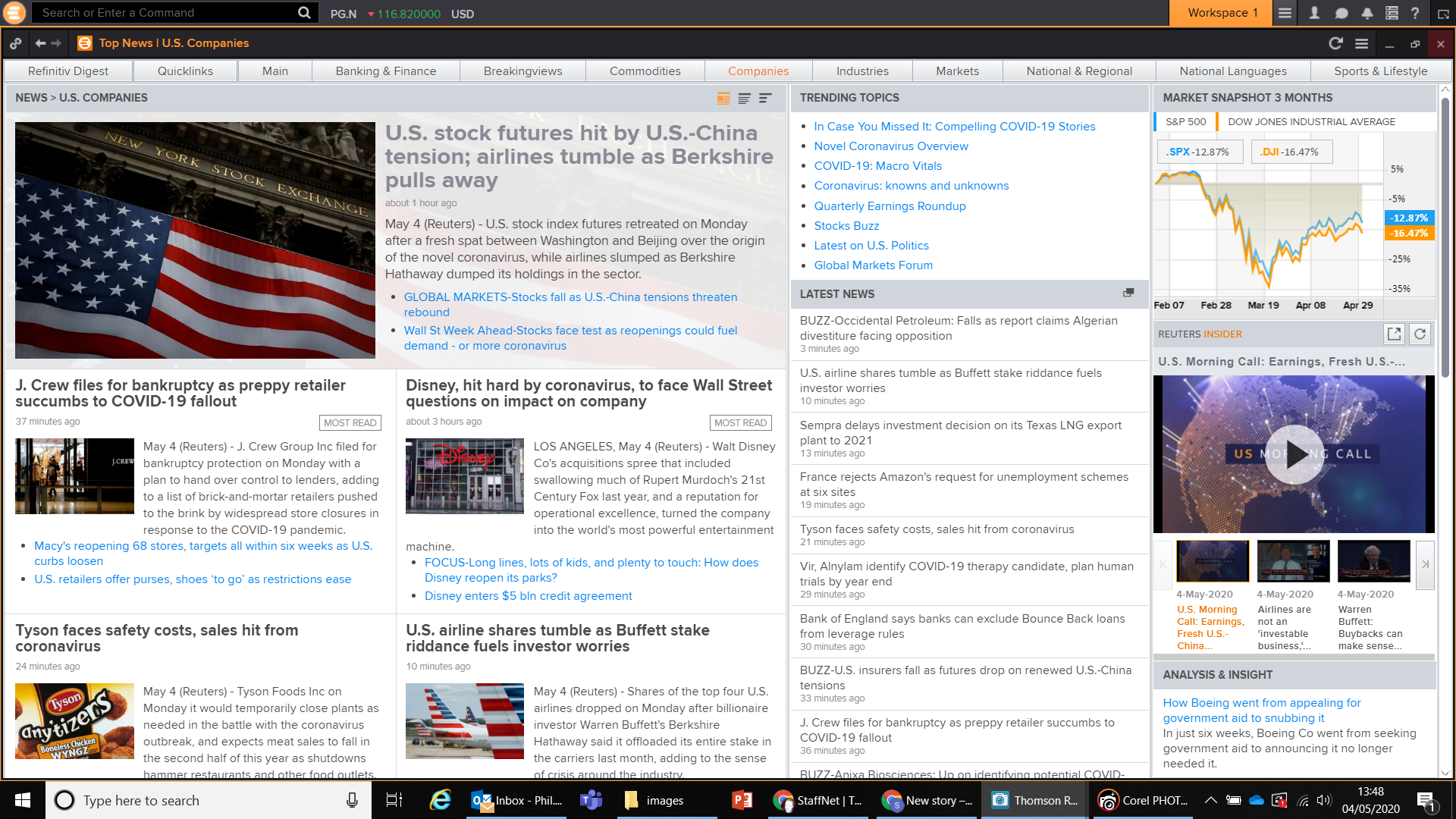Click the link chain icon
This screenshot has height=819, width=1456.
[15, 43]
